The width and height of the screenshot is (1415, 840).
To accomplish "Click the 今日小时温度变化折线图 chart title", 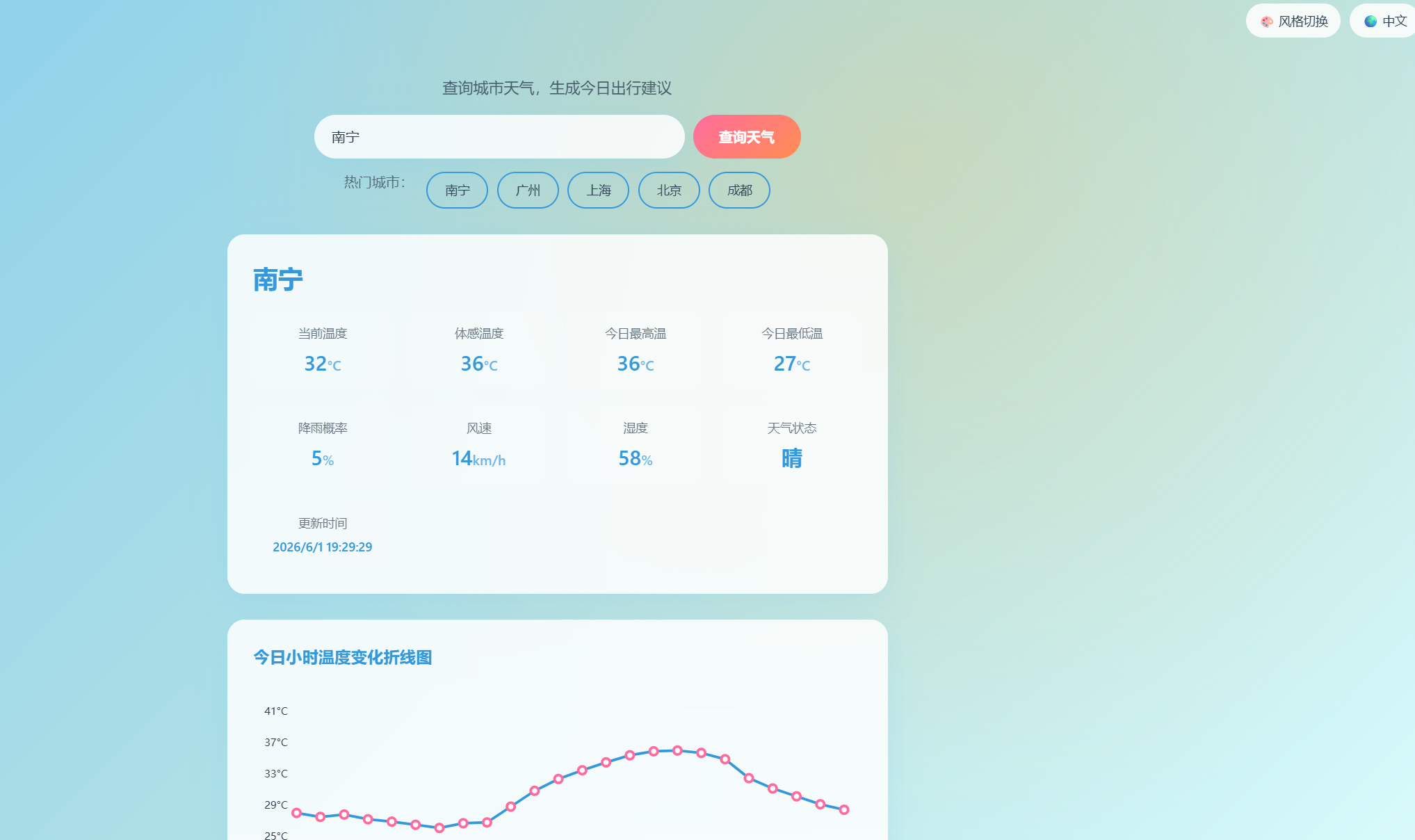I will [343, 657].
